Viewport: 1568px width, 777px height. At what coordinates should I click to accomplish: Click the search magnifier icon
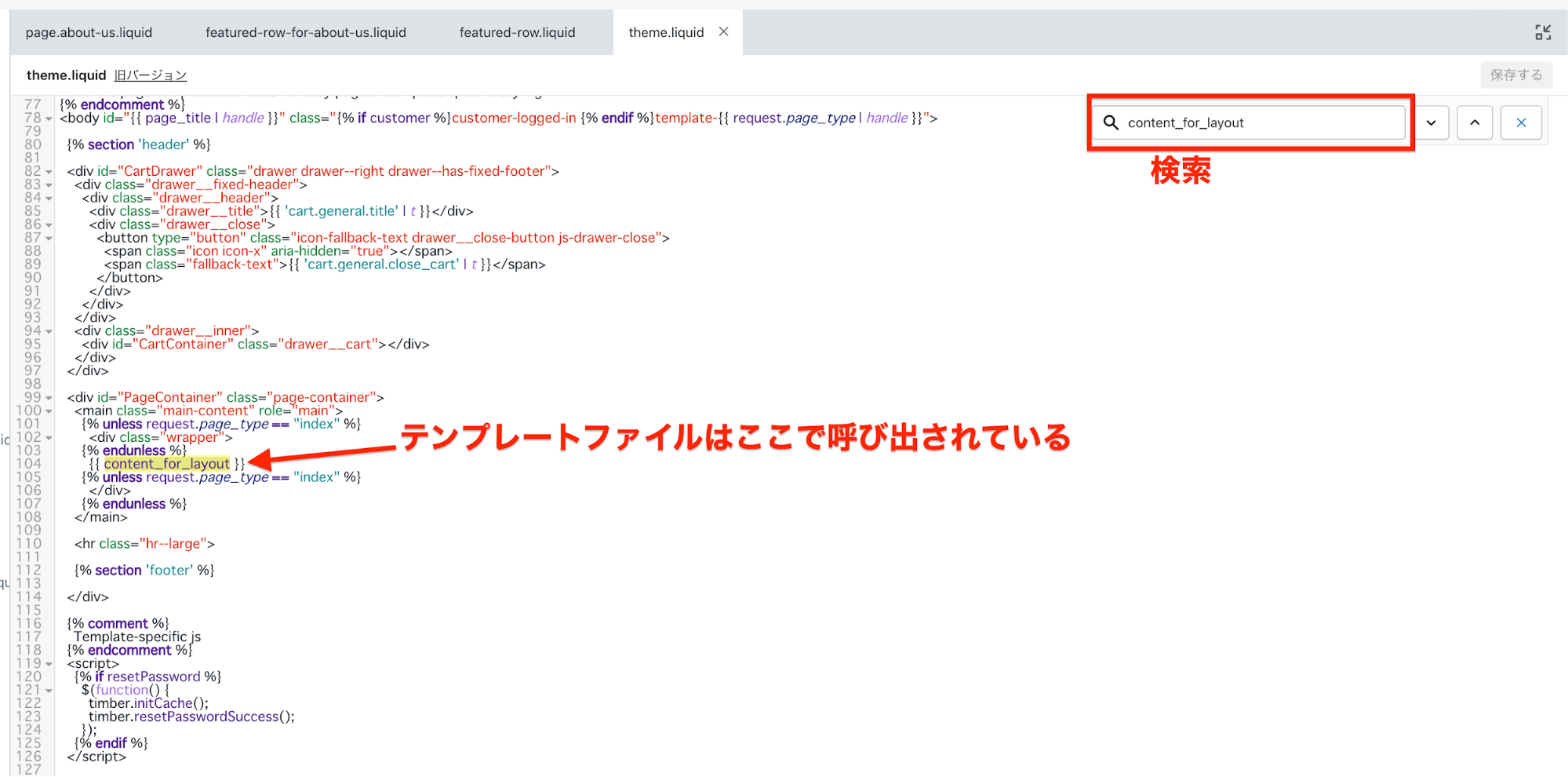coord(1111,122)
